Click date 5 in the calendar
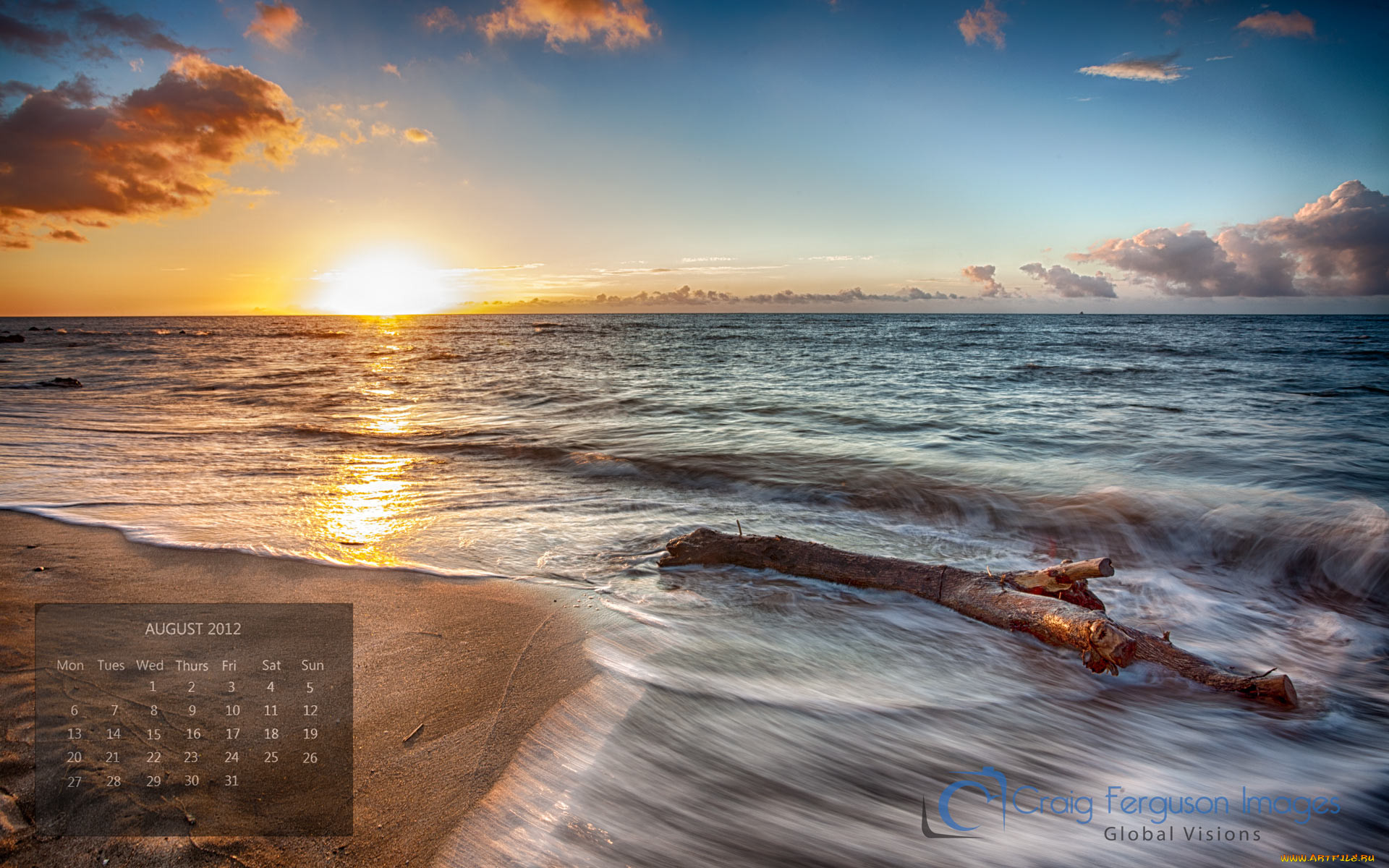1389x868 pixels. (x=310, y=688)
